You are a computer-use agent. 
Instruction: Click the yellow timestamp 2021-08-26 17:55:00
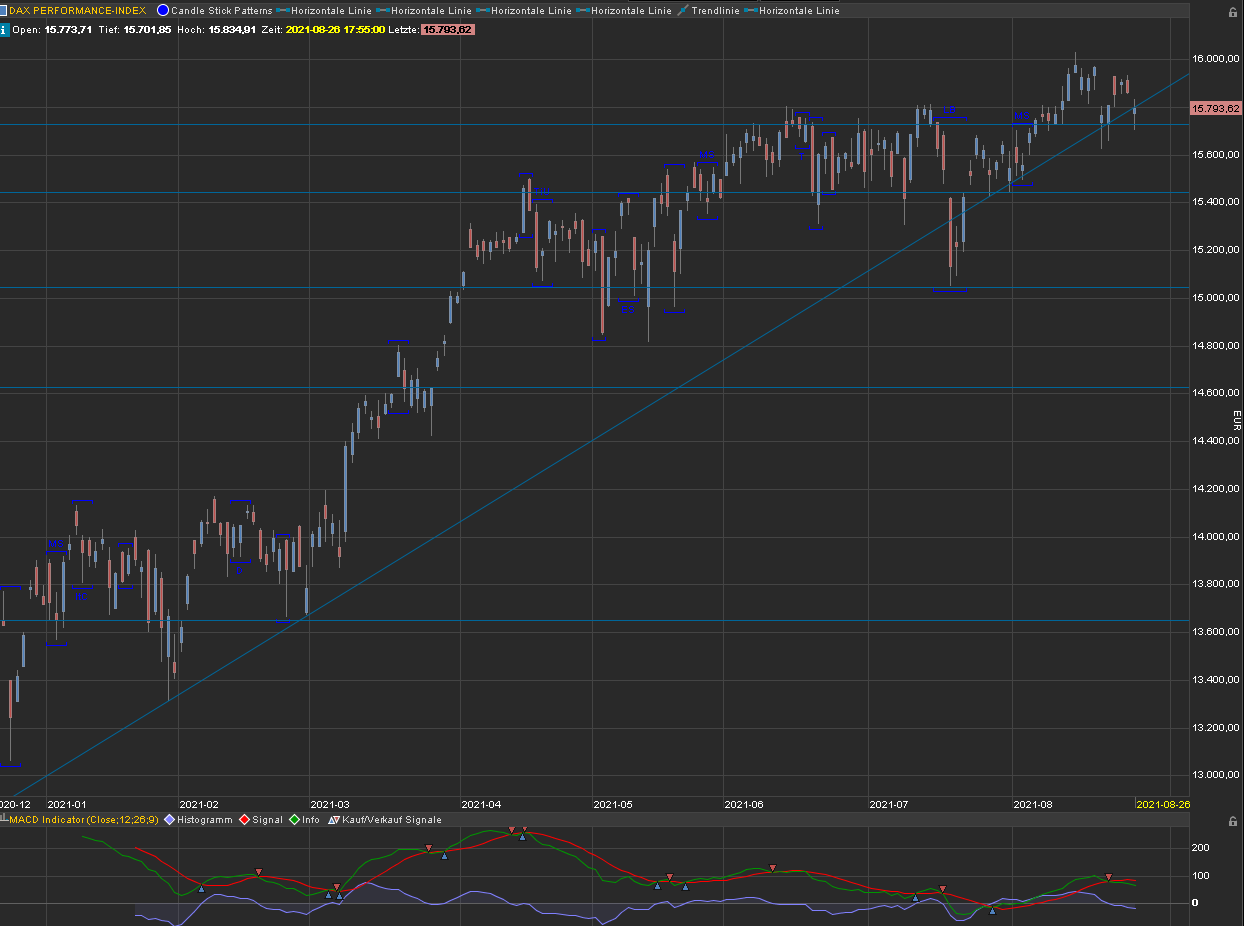[335, 30]
